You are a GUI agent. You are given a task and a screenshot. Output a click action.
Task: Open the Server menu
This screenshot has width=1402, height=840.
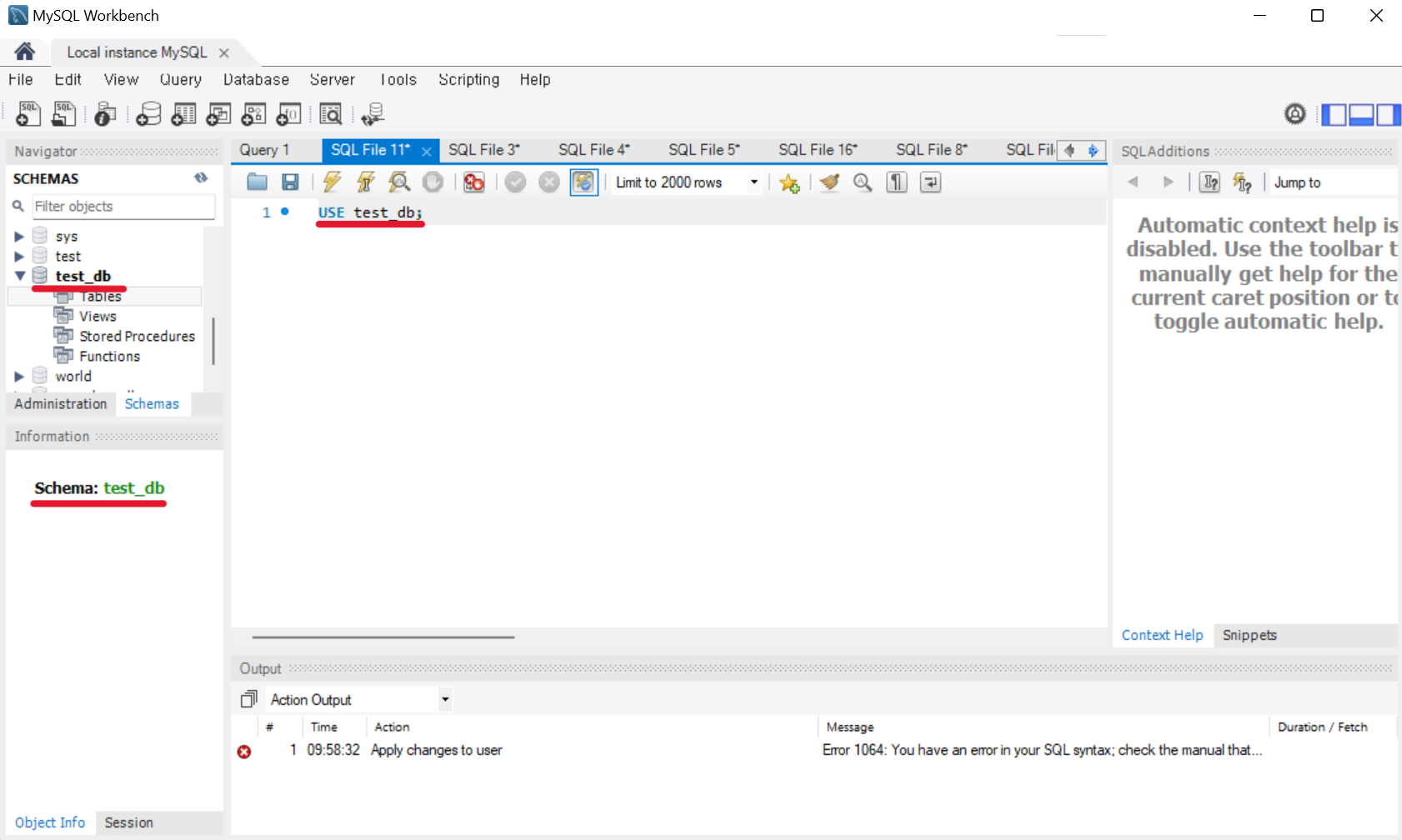(333, 79)
